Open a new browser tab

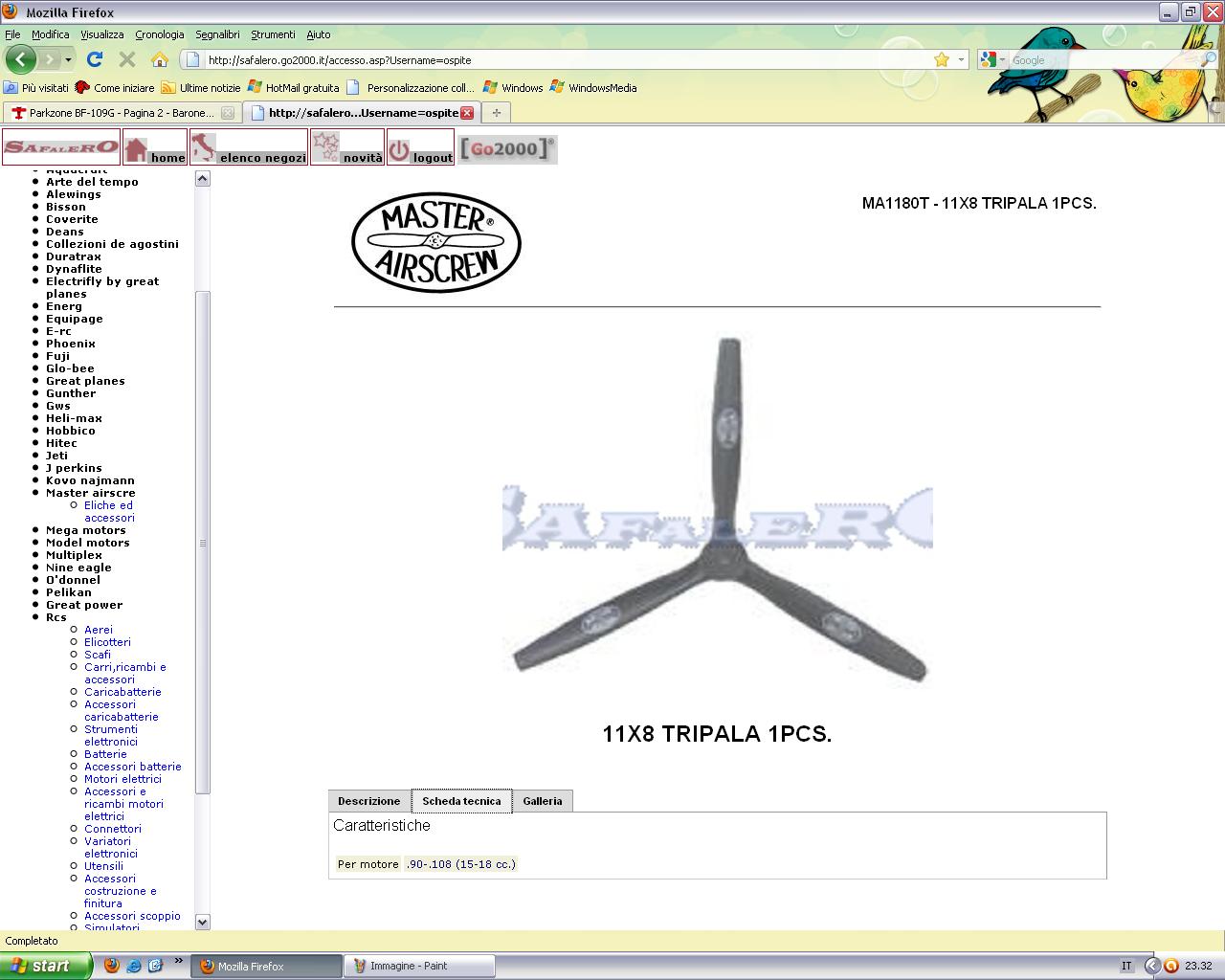coord(496,113)
